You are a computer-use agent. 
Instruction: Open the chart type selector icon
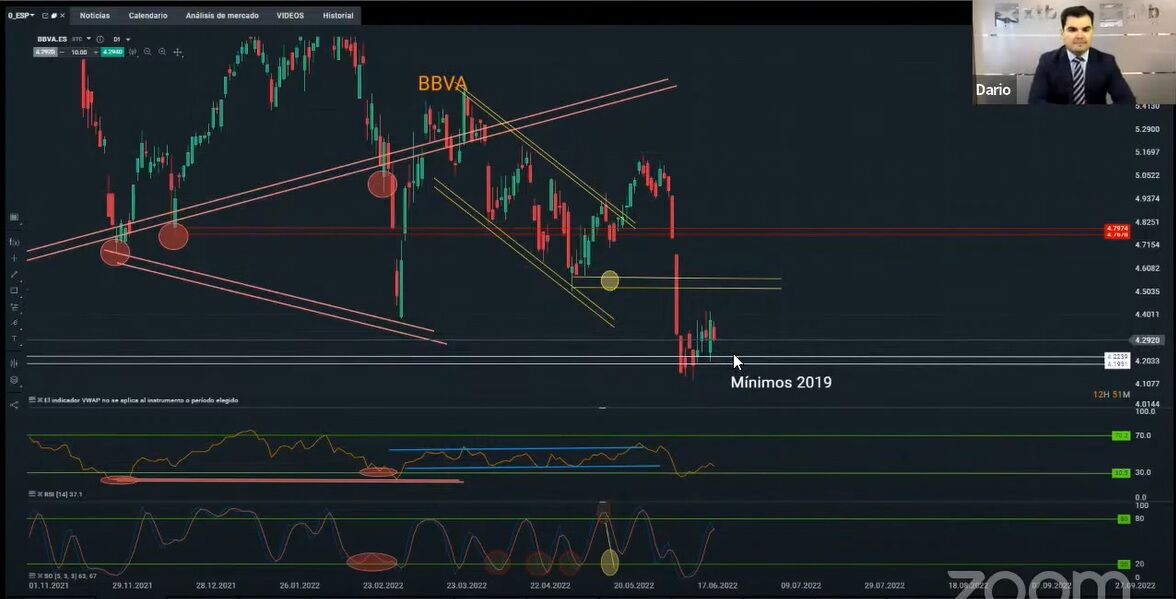point(14,217)
